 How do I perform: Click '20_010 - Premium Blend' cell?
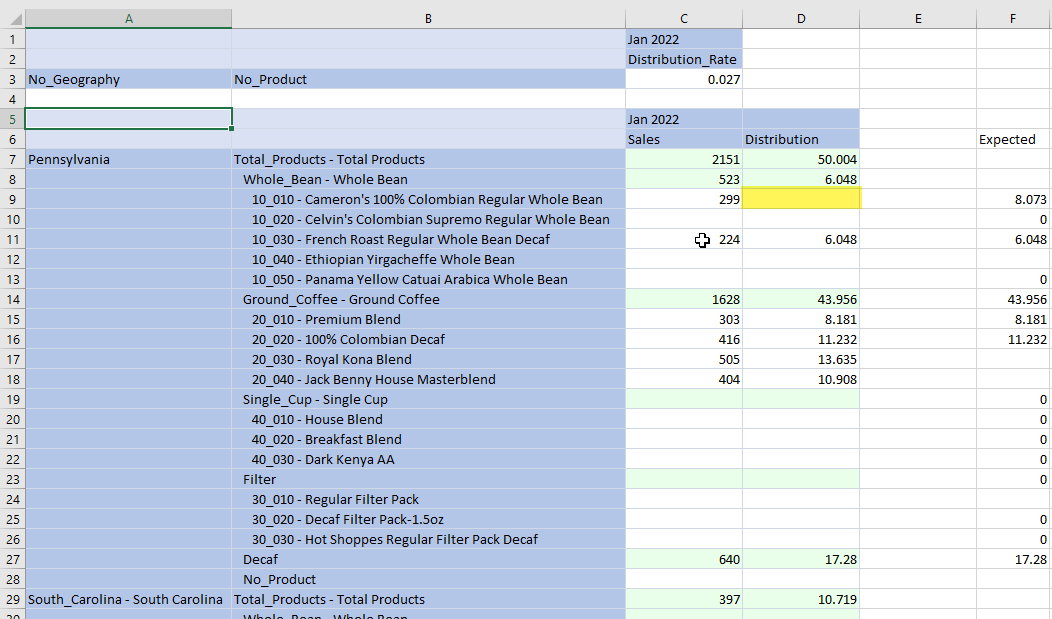click(x=428, y=319)
